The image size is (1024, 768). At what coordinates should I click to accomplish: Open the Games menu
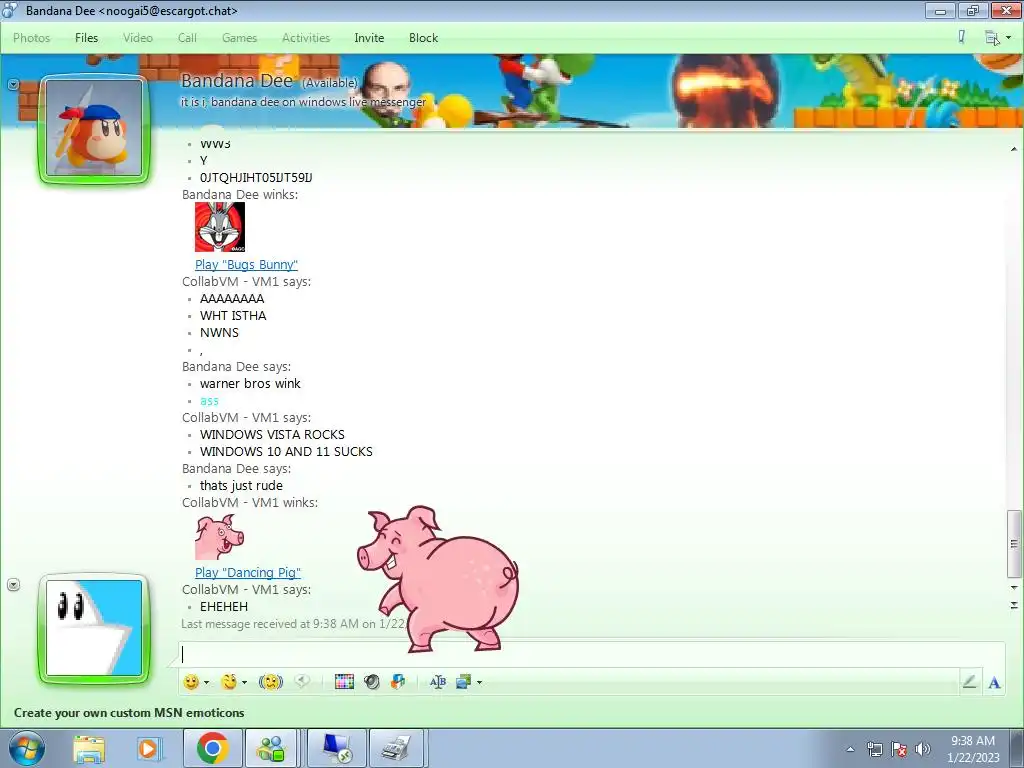(x=239, y=38)
